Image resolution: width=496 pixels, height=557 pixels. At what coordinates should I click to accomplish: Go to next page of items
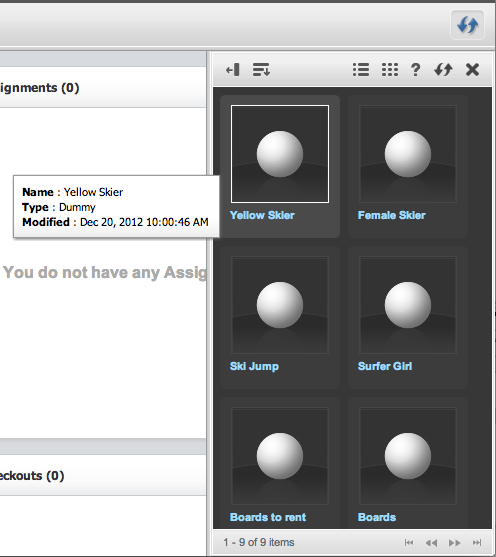tap(454, 542)
